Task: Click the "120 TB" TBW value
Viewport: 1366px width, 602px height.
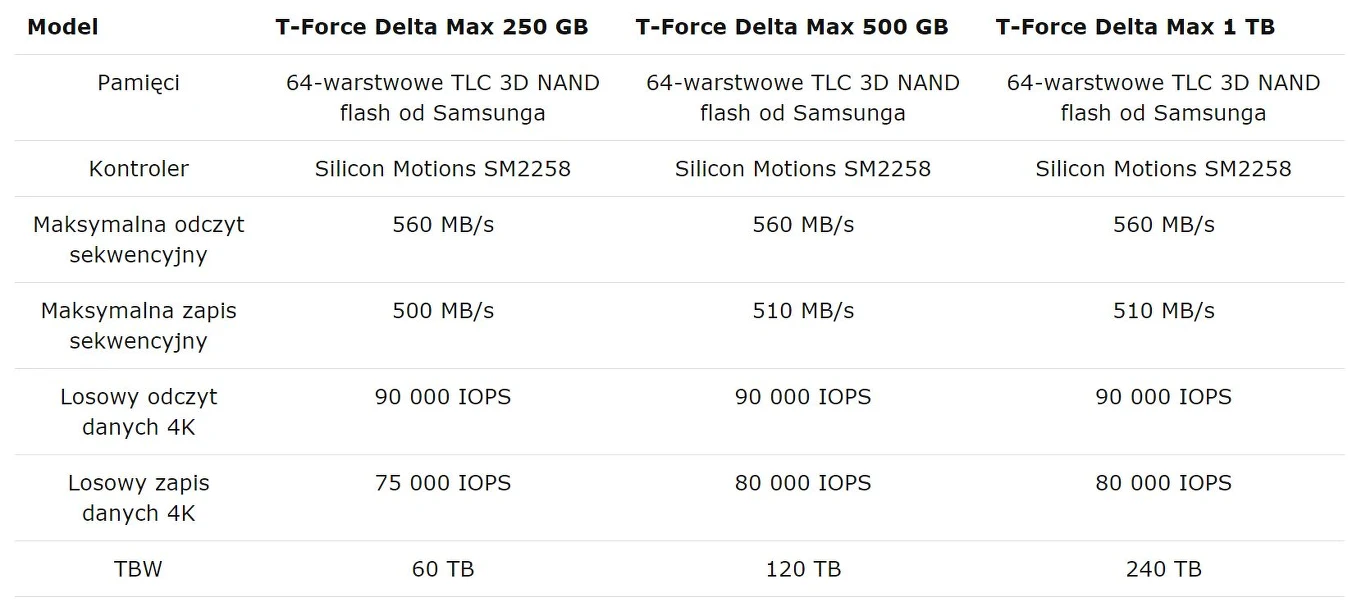Action: (803, 569)
